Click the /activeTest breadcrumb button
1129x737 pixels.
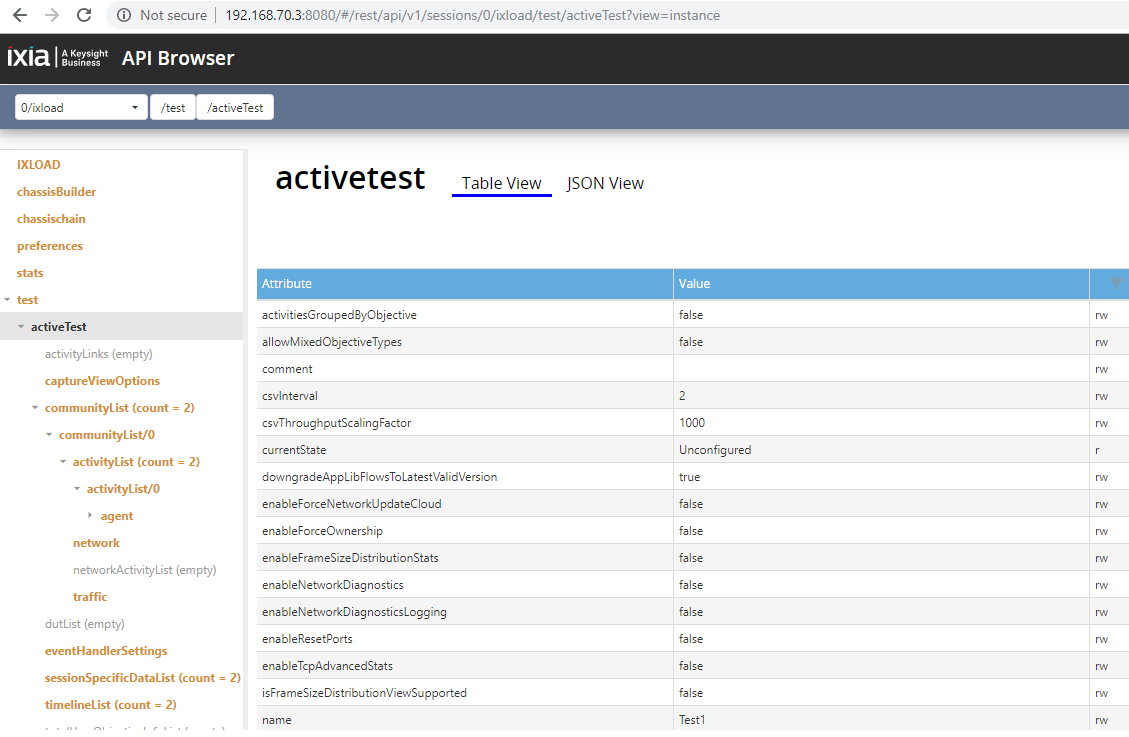point(235,108)
